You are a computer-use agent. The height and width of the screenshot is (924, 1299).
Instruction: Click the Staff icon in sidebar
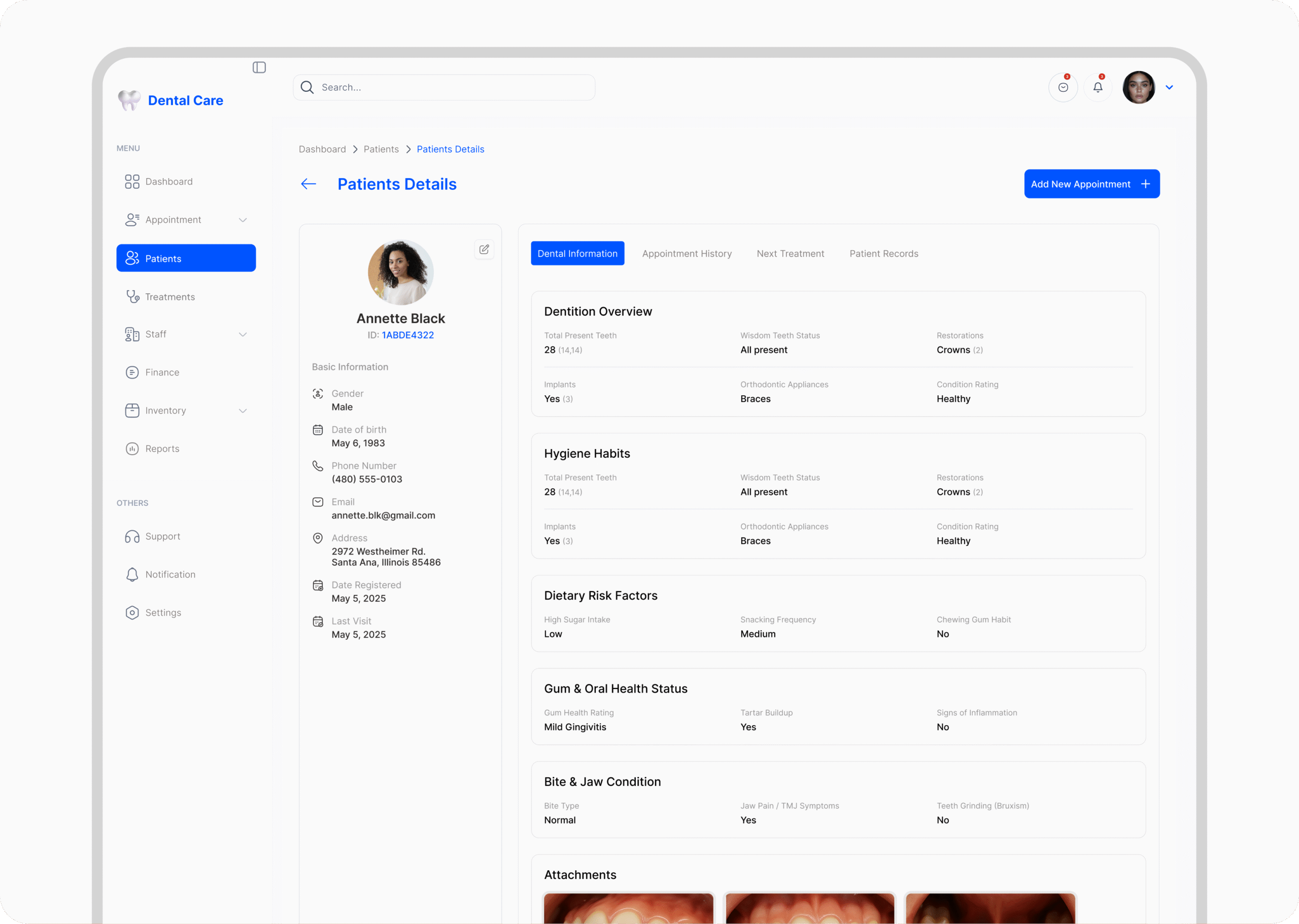pos(132,334)
